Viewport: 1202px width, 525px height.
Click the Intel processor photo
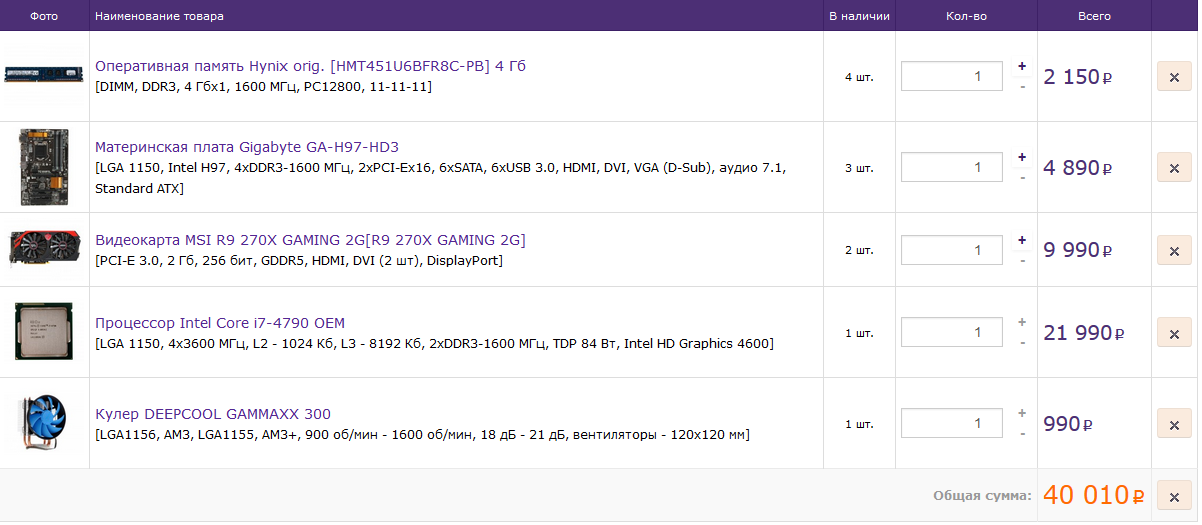(x=44, y=331)
